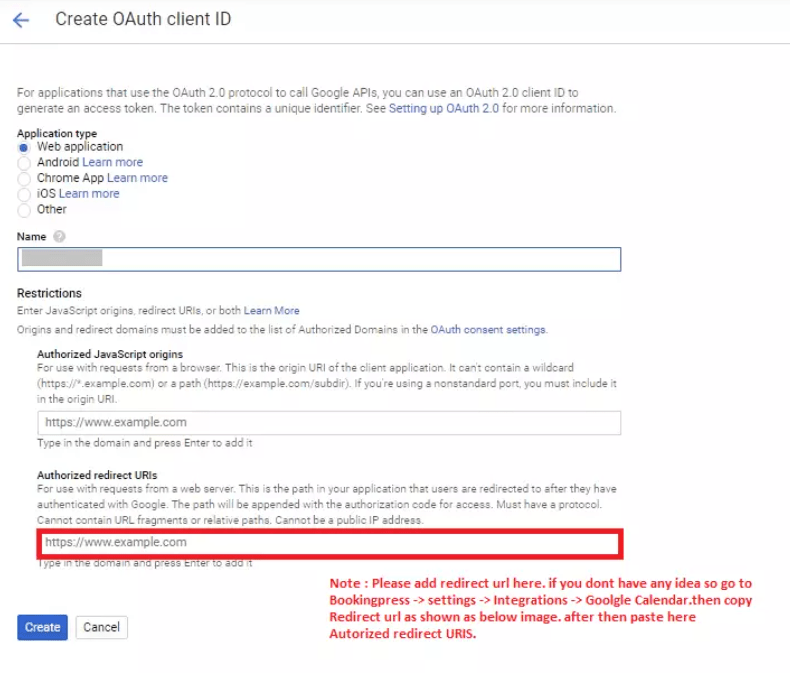Pick the iOS application type
This screenshot has width=790, height=673.
[x=24, y=194]
